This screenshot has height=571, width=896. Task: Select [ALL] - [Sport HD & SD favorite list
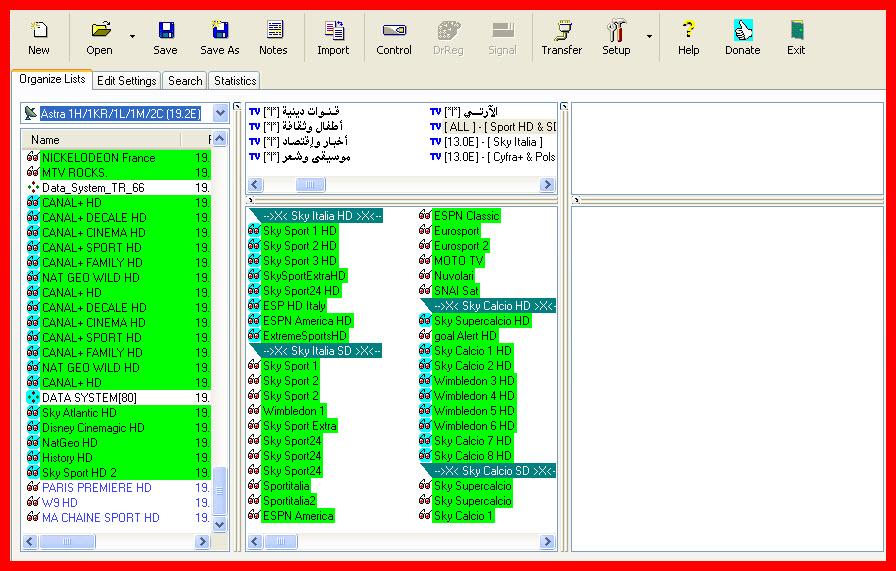point(493,127)
